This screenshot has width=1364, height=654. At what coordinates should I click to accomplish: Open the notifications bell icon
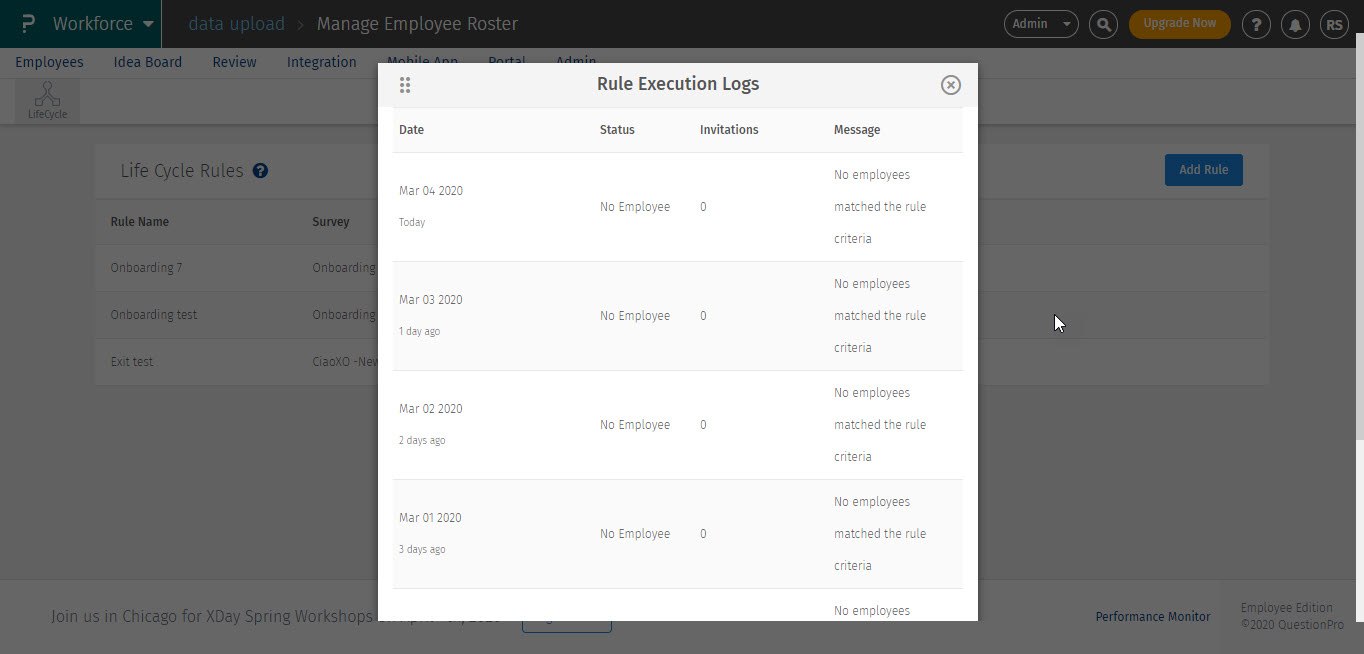tap(1295, 24)
